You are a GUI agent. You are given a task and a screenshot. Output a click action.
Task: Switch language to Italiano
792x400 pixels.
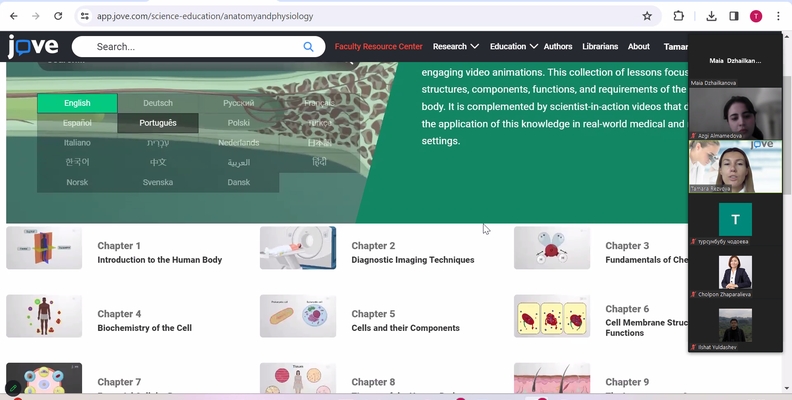77,142
